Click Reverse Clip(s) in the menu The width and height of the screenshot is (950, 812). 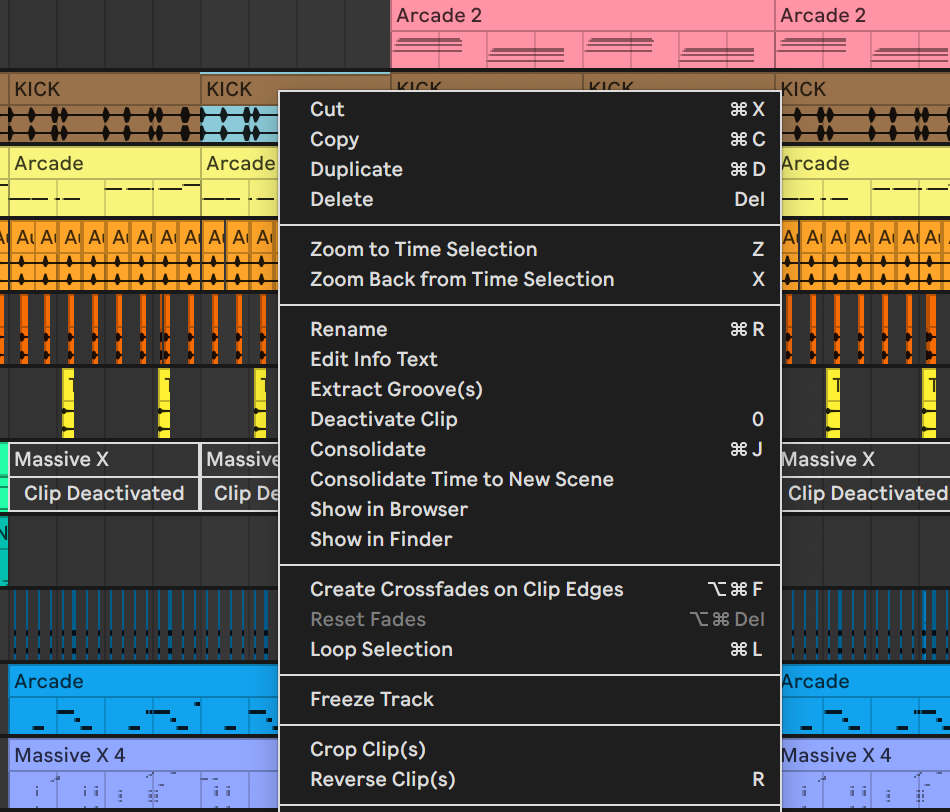(x=530, y=779)
